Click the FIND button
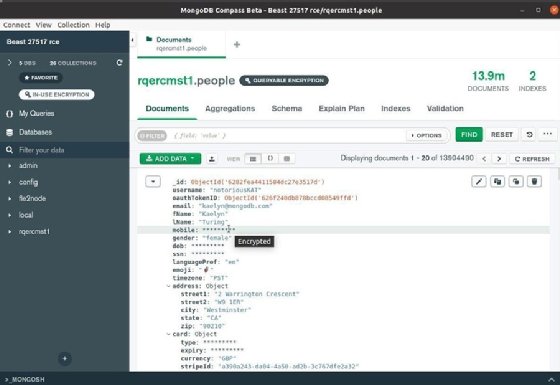The image size is (560, 385). pos(469,135)
